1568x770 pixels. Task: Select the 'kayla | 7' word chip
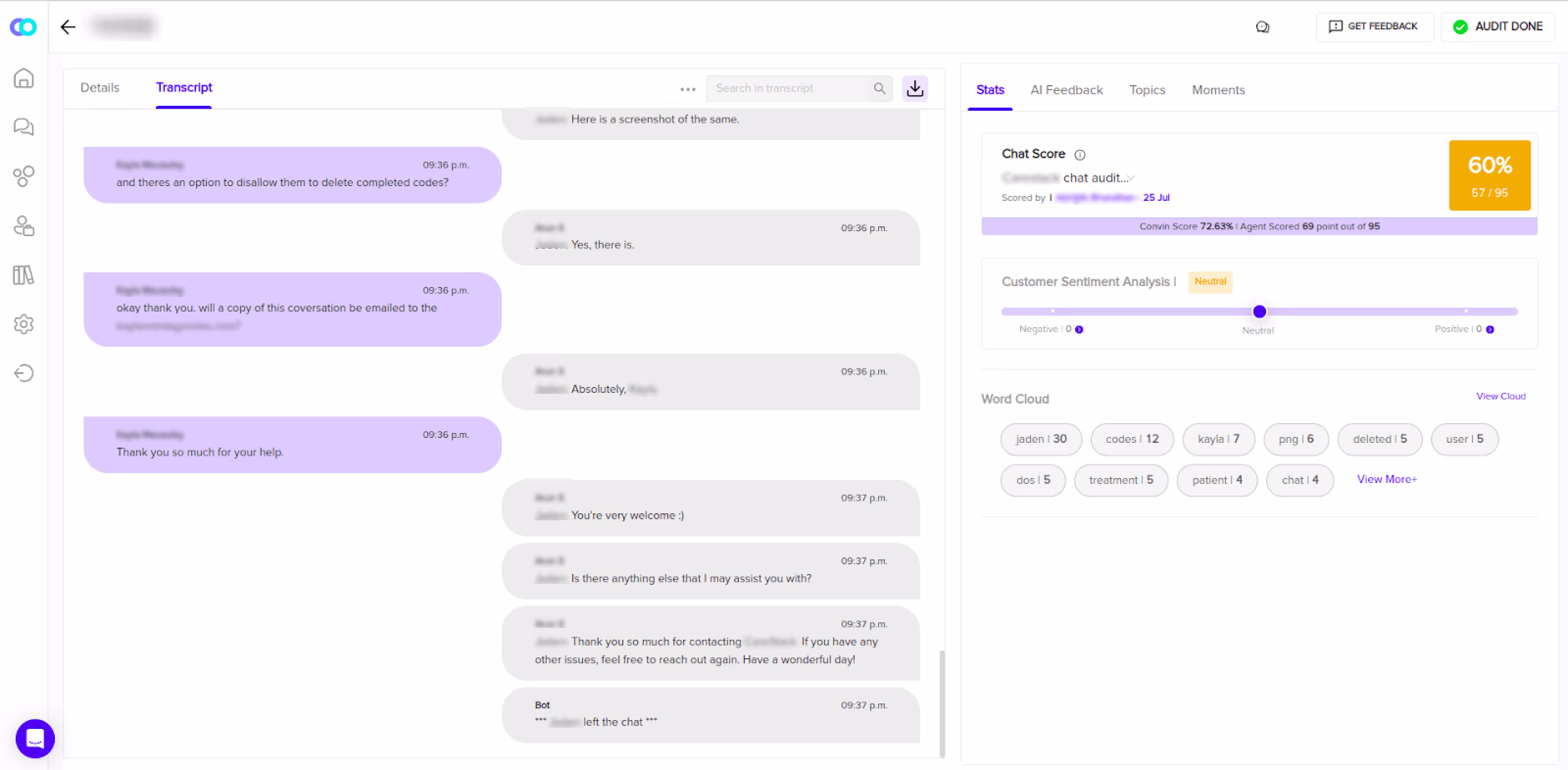1218,439
